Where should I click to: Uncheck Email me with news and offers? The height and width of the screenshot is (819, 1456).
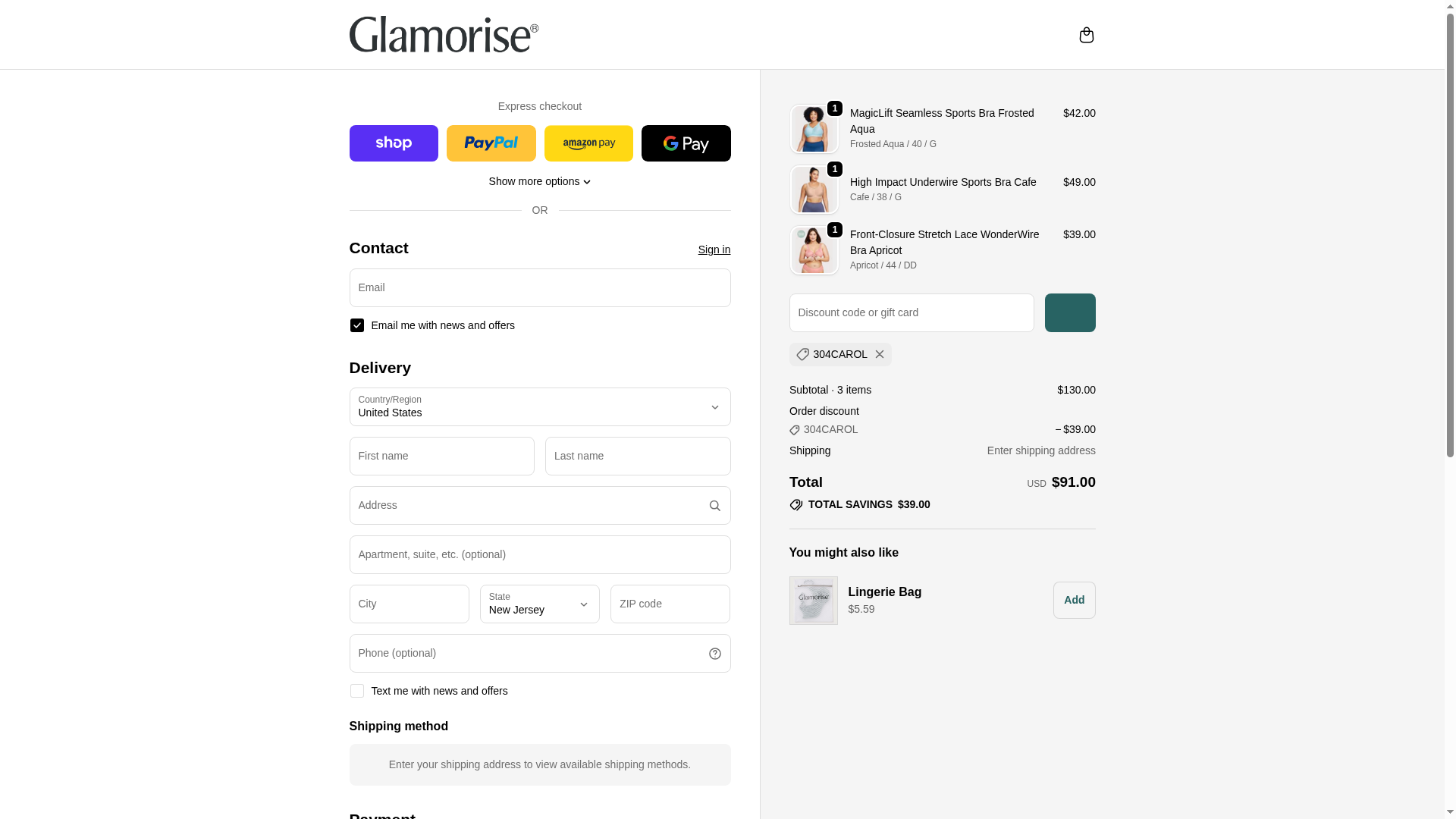[357, 325]
